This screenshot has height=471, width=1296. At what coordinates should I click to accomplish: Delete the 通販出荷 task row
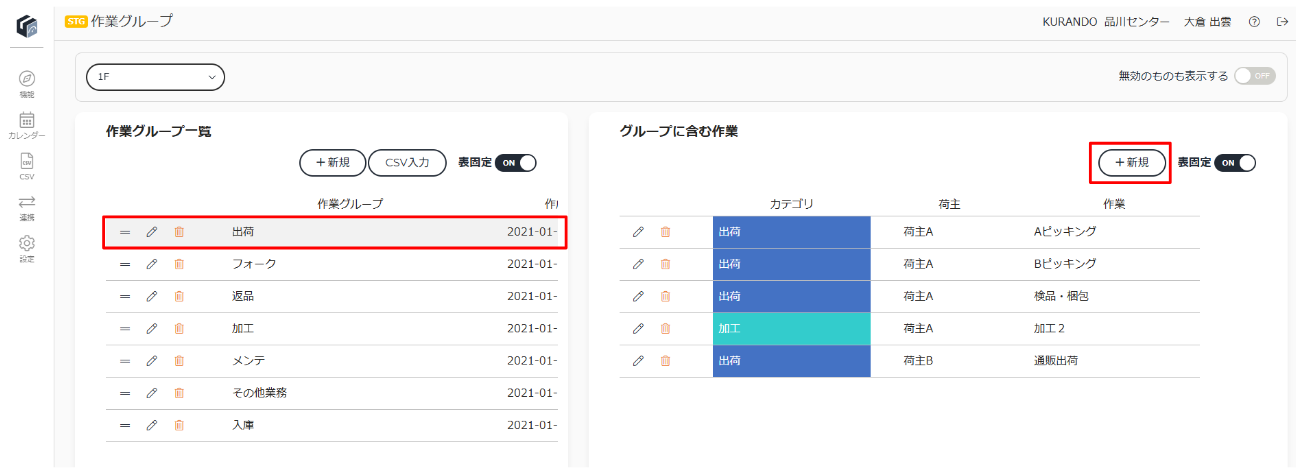665,360
